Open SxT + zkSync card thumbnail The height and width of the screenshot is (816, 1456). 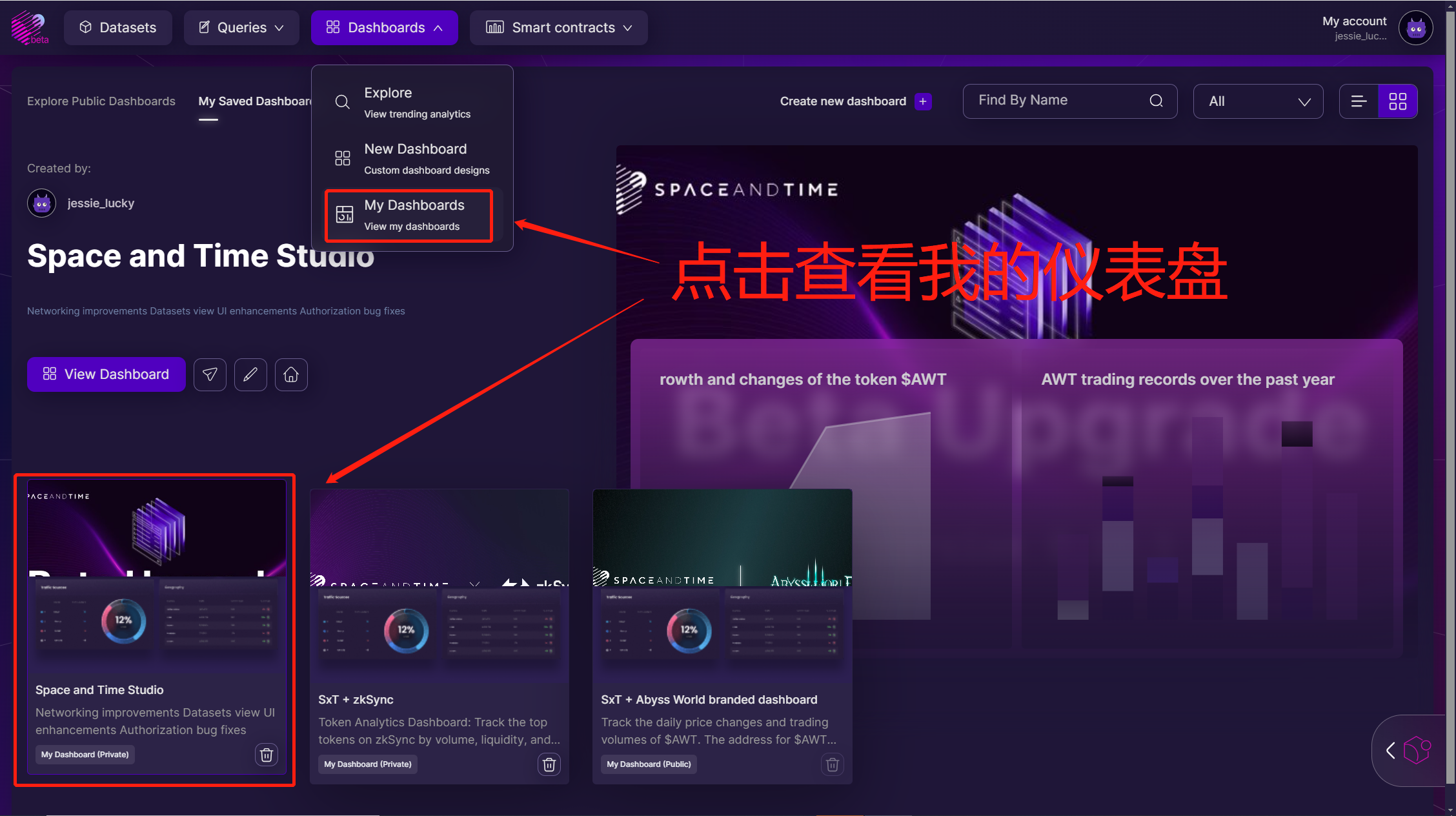[440, 586]
